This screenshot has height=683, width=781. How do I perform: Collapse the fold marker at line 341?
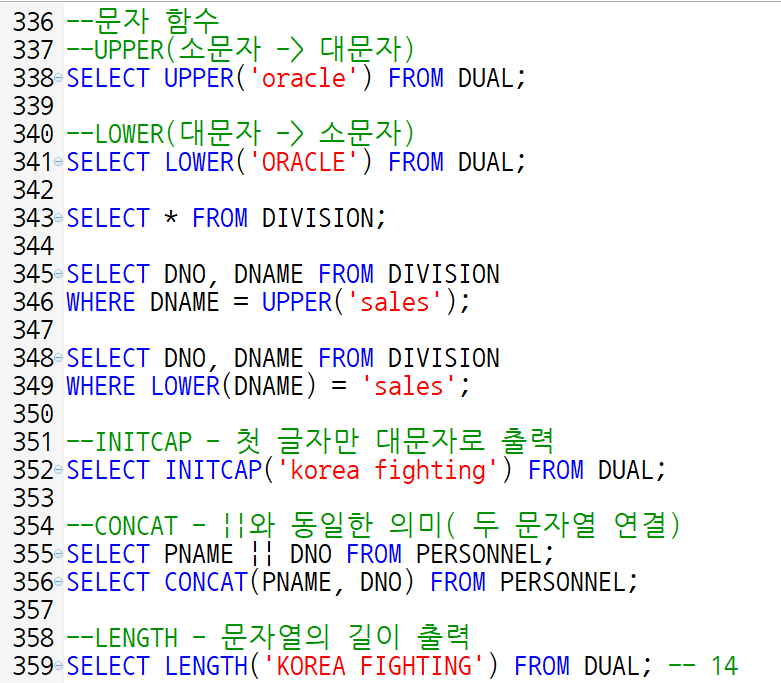click(58, 161)
